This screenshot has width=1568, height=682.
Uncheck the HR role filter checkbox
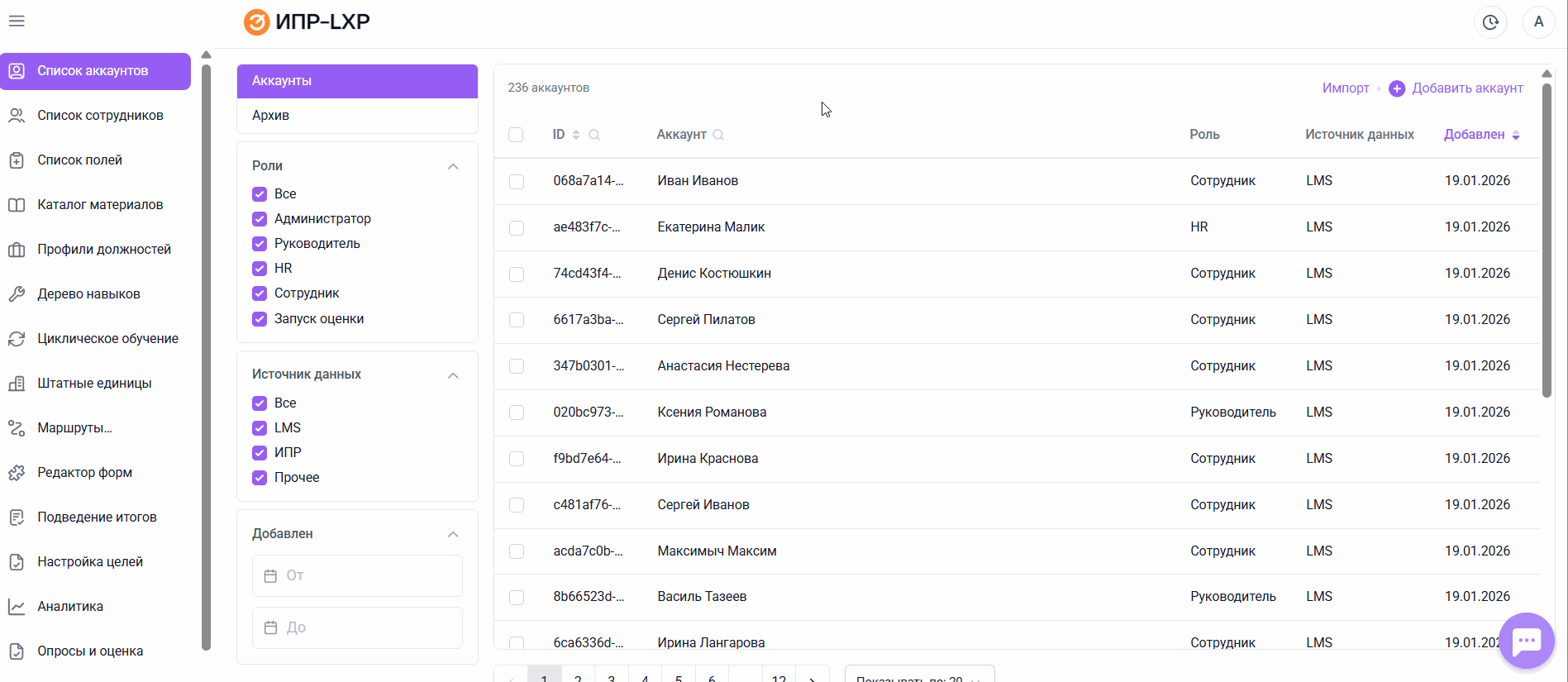[260, 269]
